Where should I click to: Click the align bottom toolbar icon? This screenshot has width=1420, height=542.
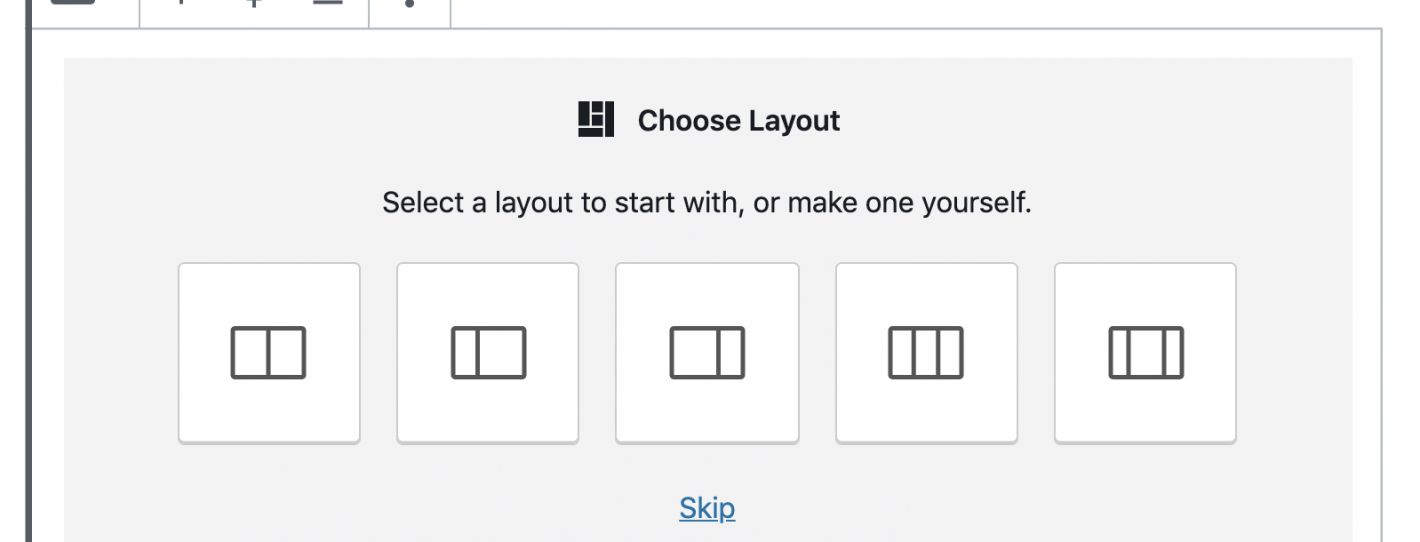(x=327, y=3)
